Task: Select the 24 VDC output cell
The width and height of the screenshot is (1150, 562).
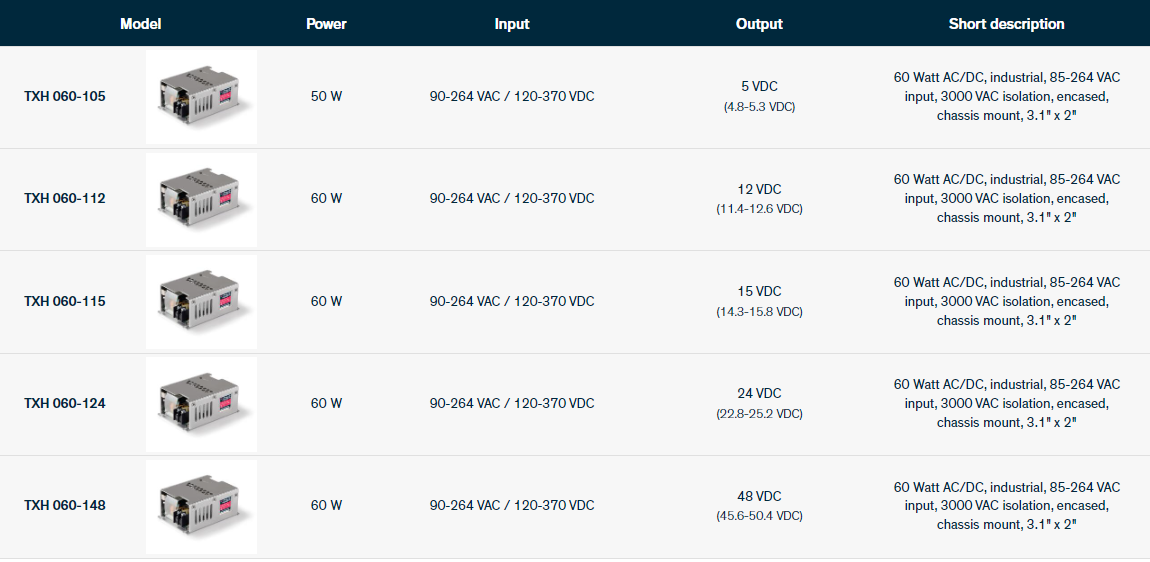Action: coord(759,393)
